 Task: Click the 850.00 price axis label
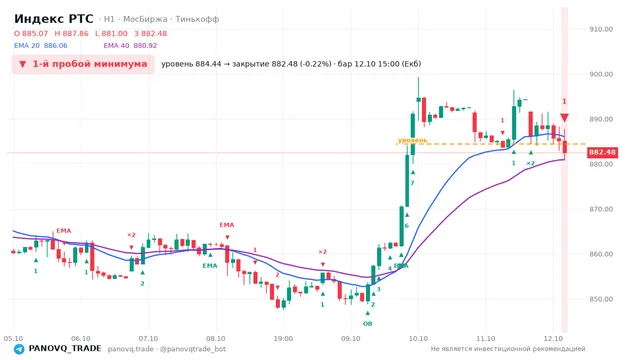click(601, 299)
